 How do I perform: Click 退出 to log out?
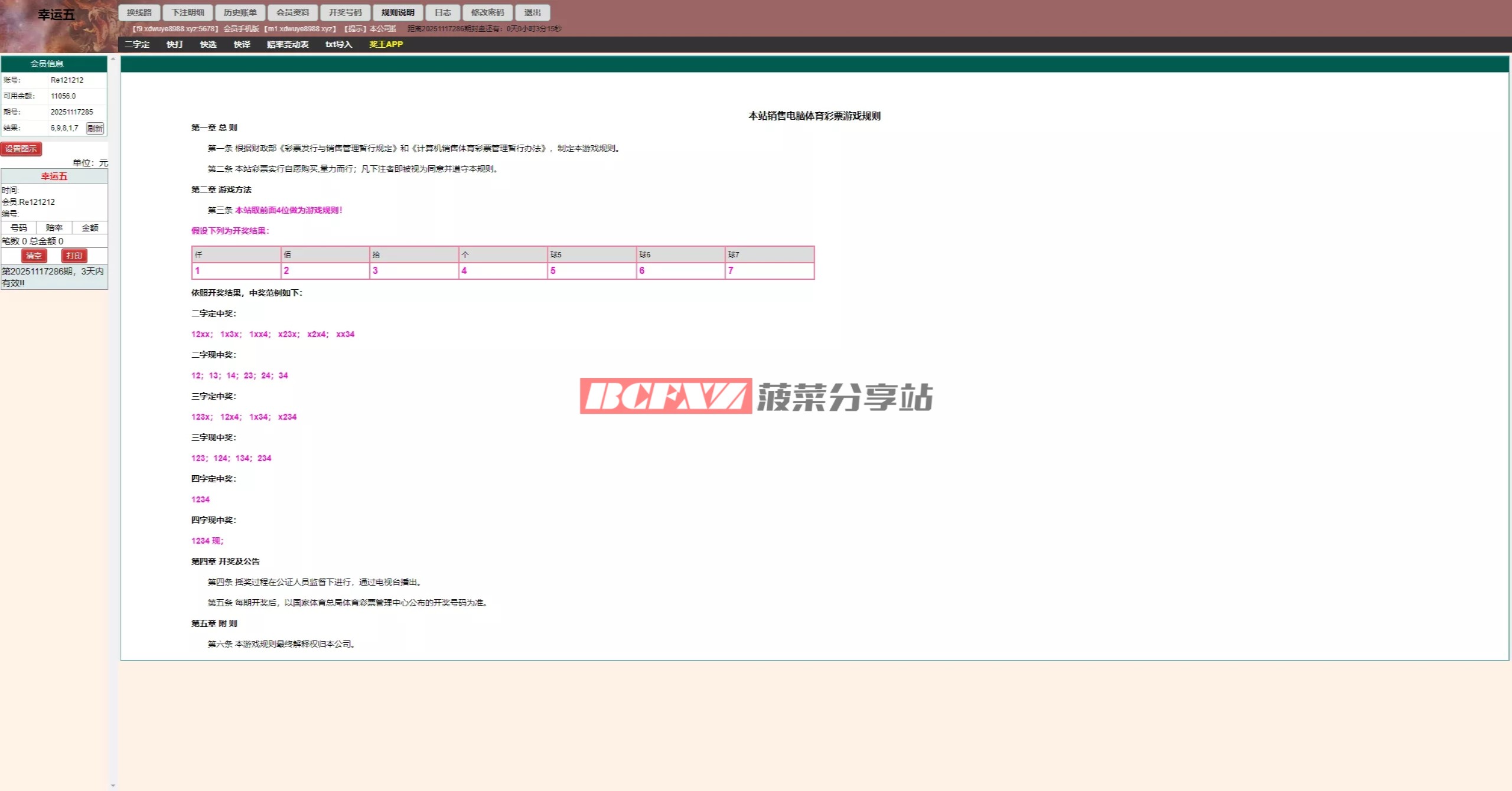click(x=532, y=12)
